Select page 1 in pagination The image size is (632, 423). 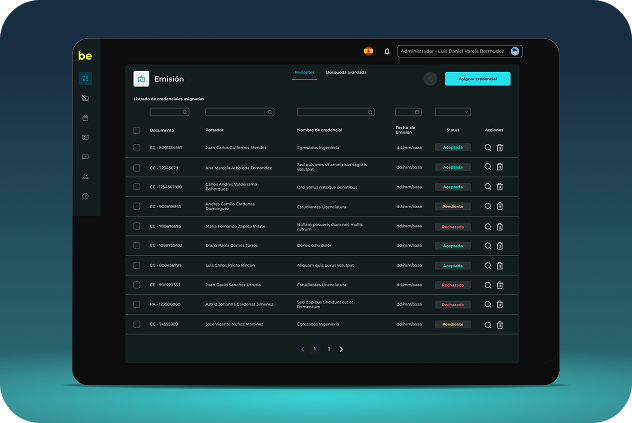pos(315,349)
